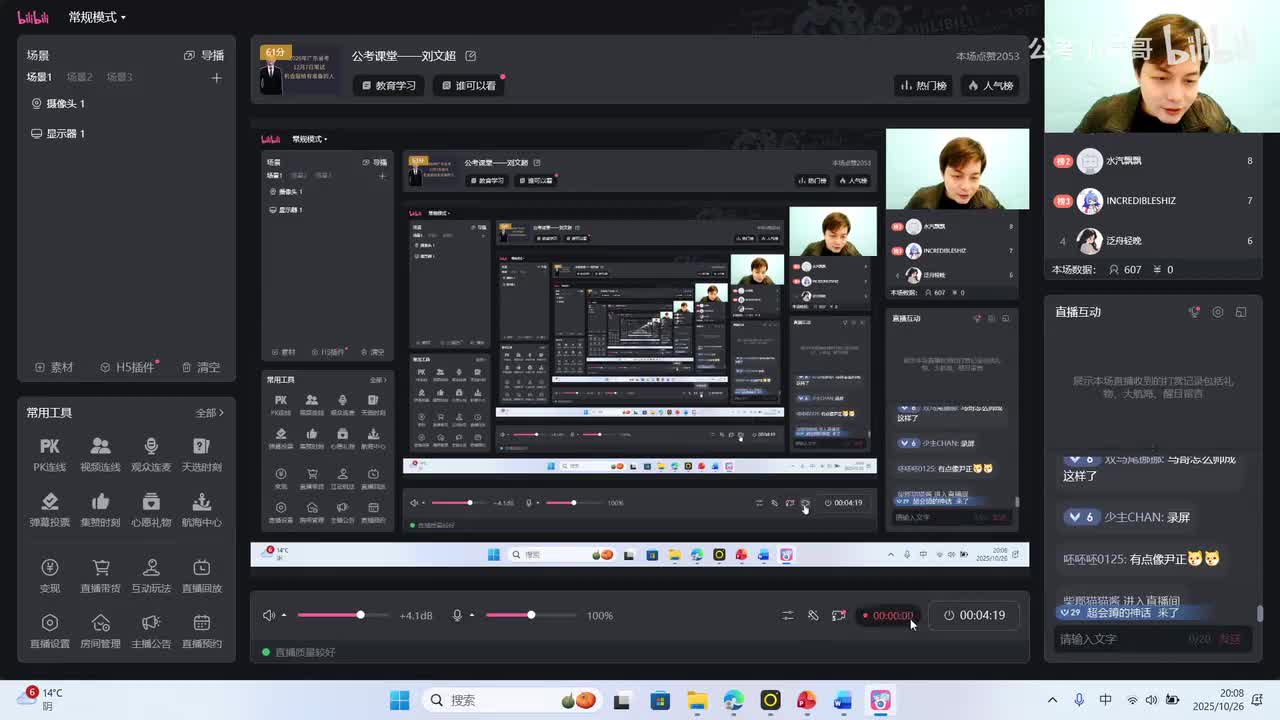Send the chat message with 发送
1280x720 pixels.
(1230, 639)
